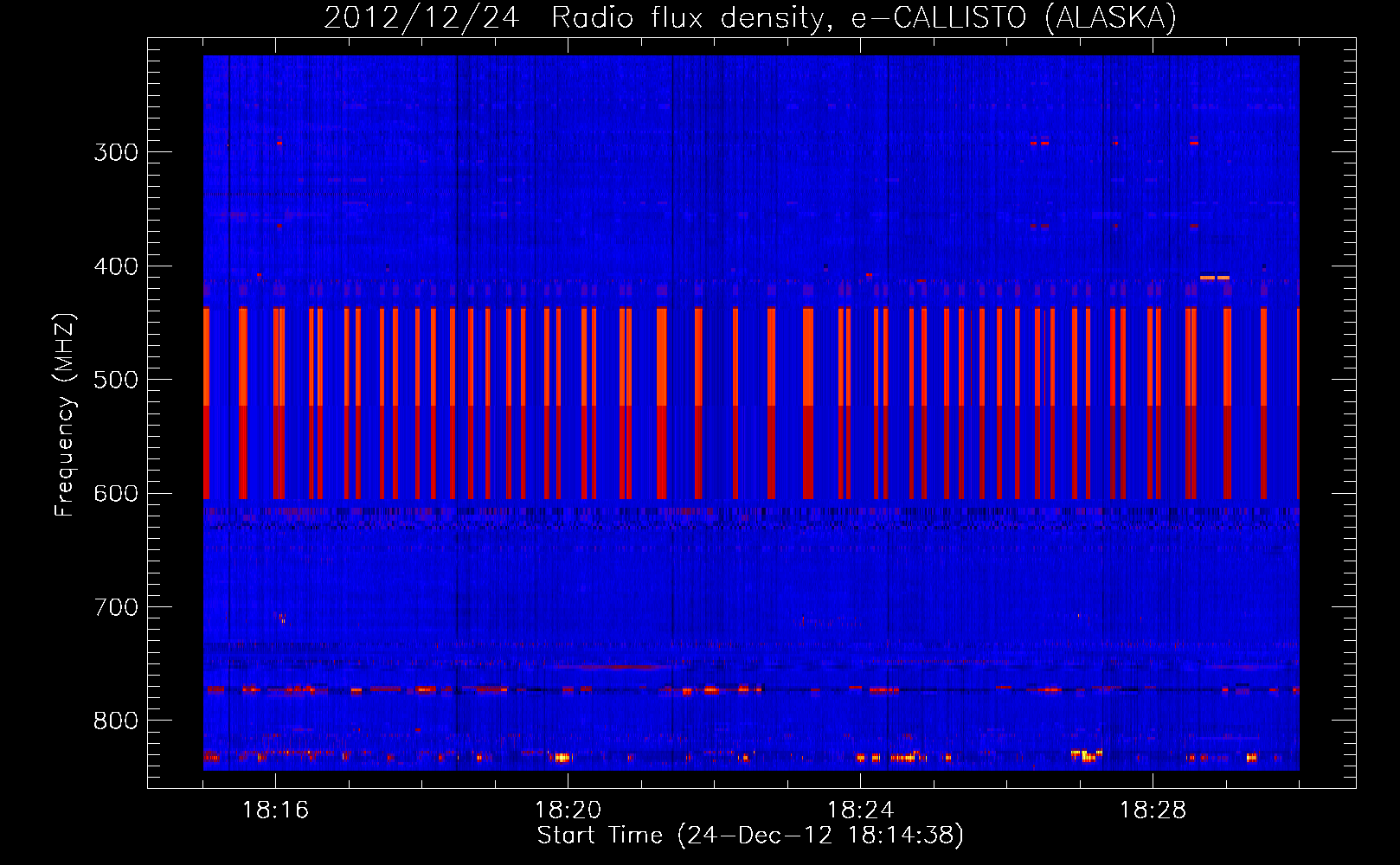Screen dimensions: 1400x865
Task: Click the 600 frequency tick label
Action: tap(116, 493)
